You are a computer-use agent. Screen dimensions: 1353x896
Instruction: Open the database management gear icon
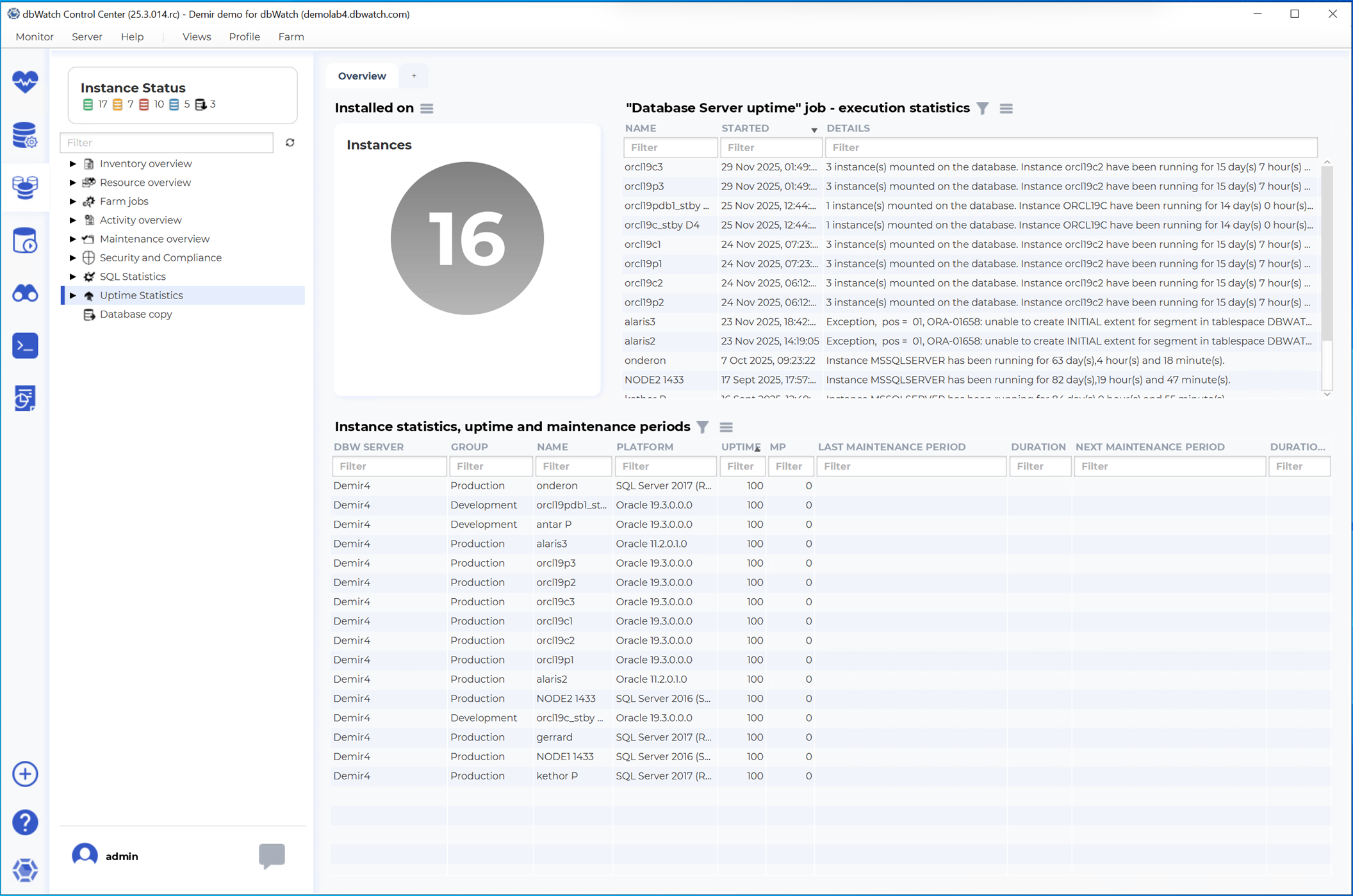(x=25, y=134)
